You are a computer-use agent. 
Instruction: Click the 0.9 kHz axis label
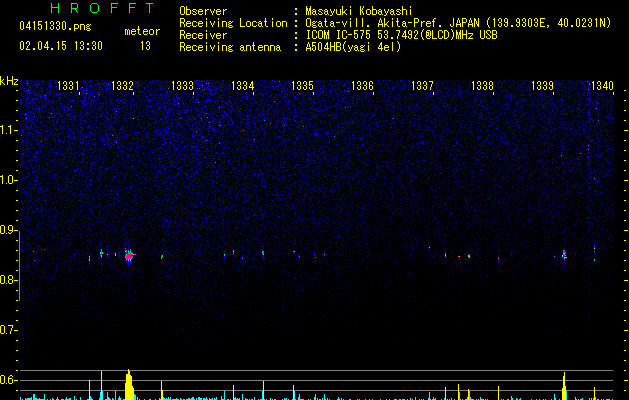(8, 230)
